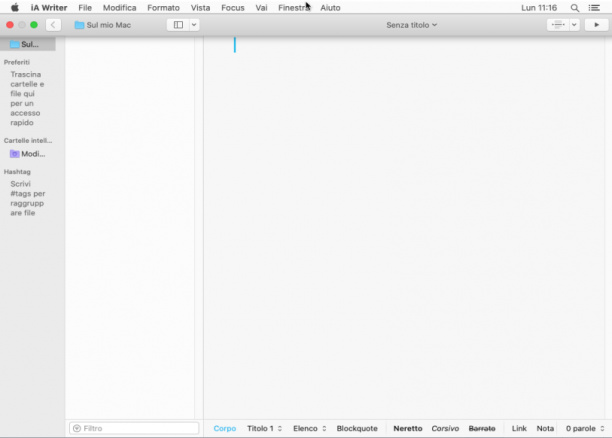Screen dimensions: 612x438
Task: Open the Formato menu
Action: [x=163, y=8]
